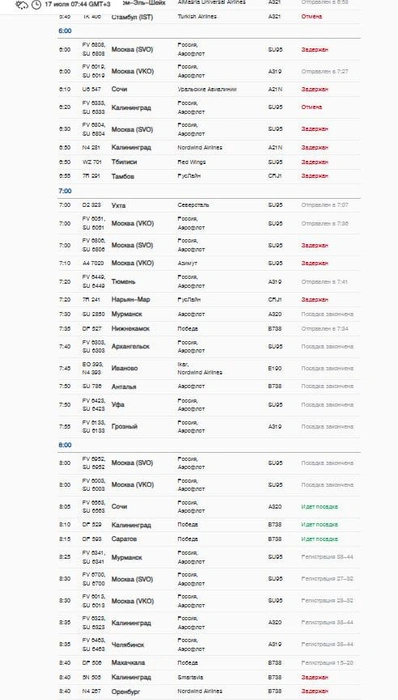The height and width of the screenshot is (700, 398).
Task: Open the DP 527 Нижнекамск Победа flight
Action: [209, 329]
